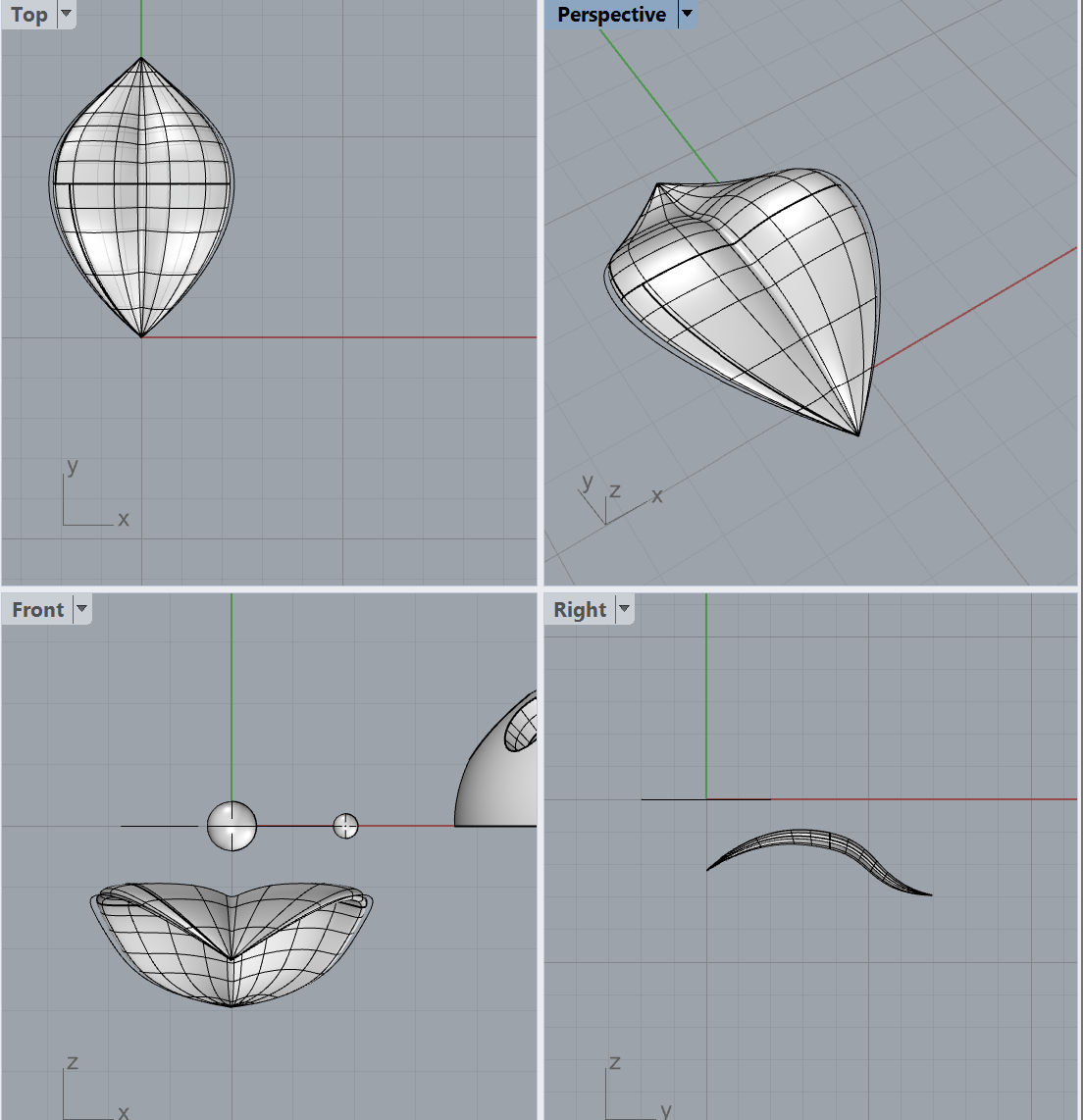Open the Perspective viewport menu arrow

tap(688, 13)
